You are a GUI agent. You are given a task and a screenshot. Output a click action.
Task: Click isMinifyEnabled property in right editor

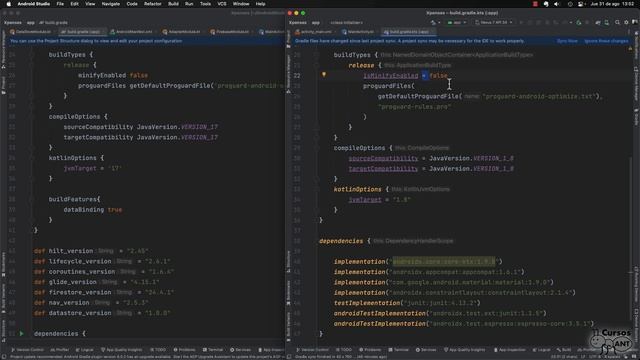391,76
